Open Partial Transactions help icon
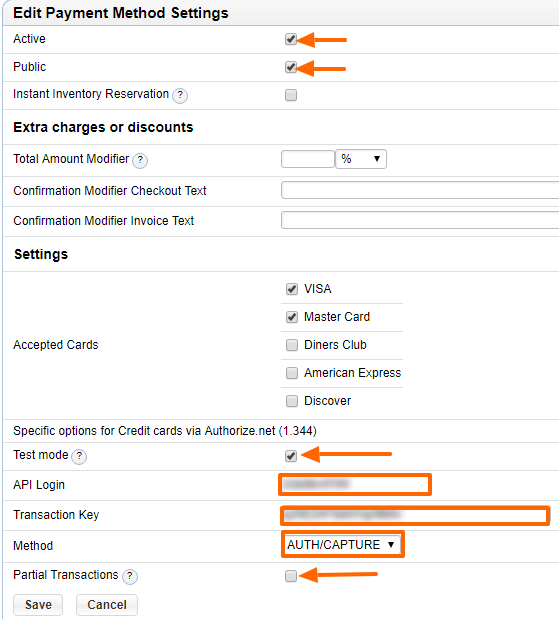Image resolution: width=559 pixels, height=619 pixels. tap(130, 576)
